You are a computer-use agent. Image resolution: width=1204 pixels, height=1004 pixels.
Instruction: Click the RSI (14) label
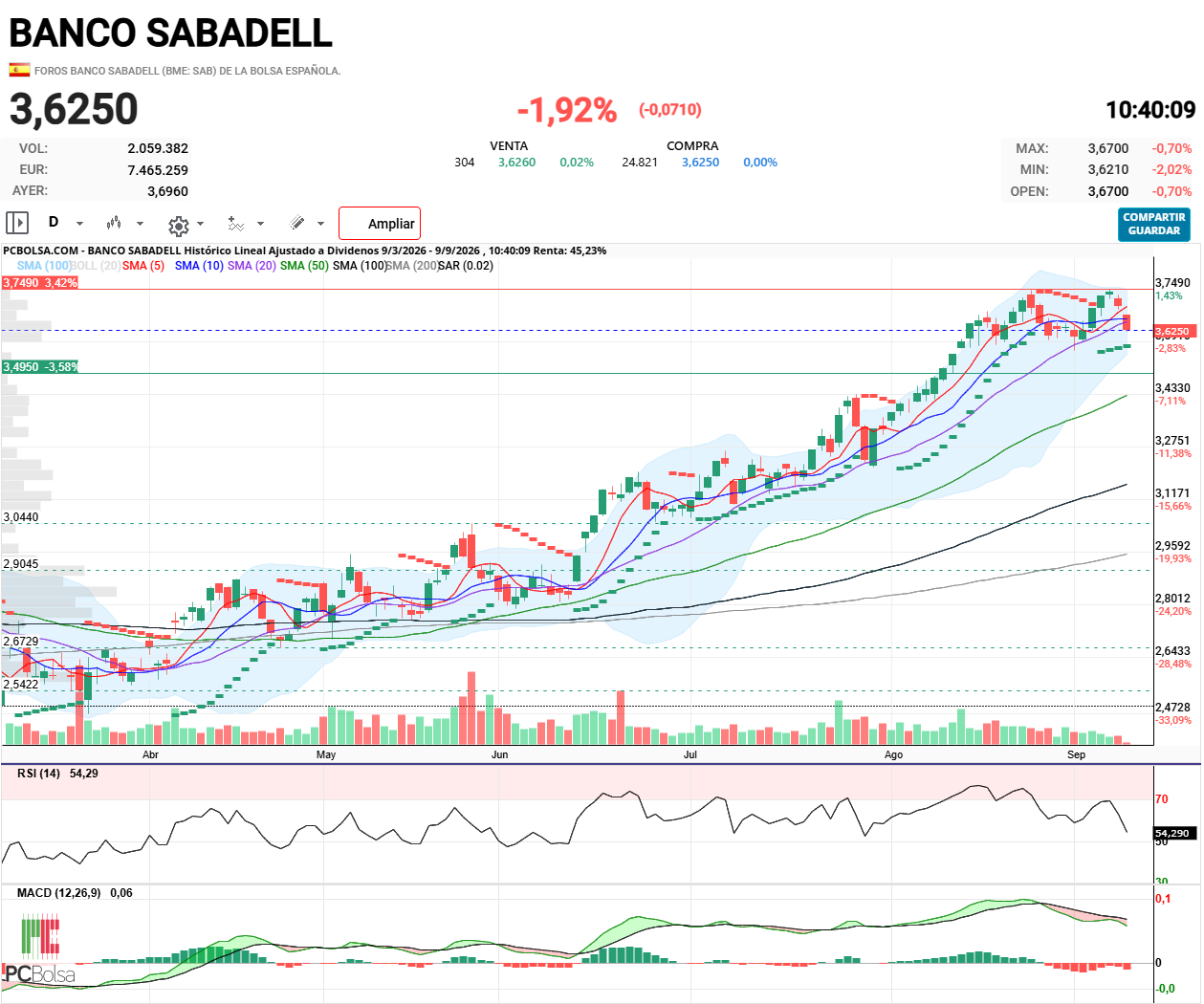point(39,774)
